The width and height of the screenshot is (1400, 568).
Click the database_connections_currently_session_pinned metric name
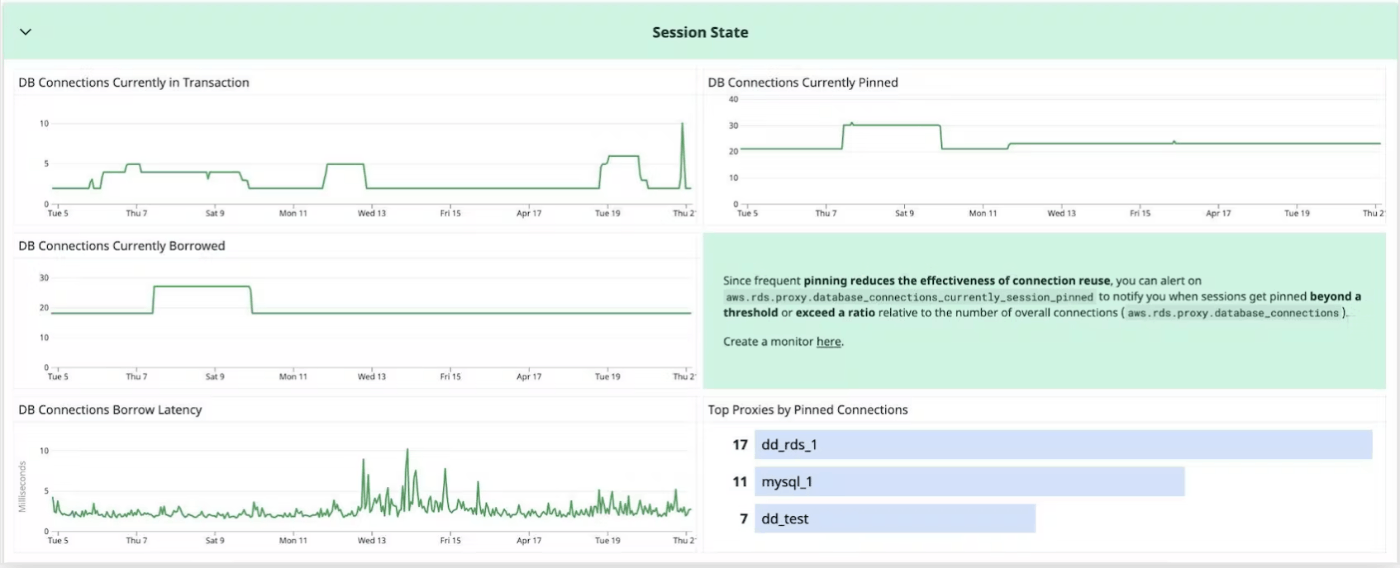(912, 297)
